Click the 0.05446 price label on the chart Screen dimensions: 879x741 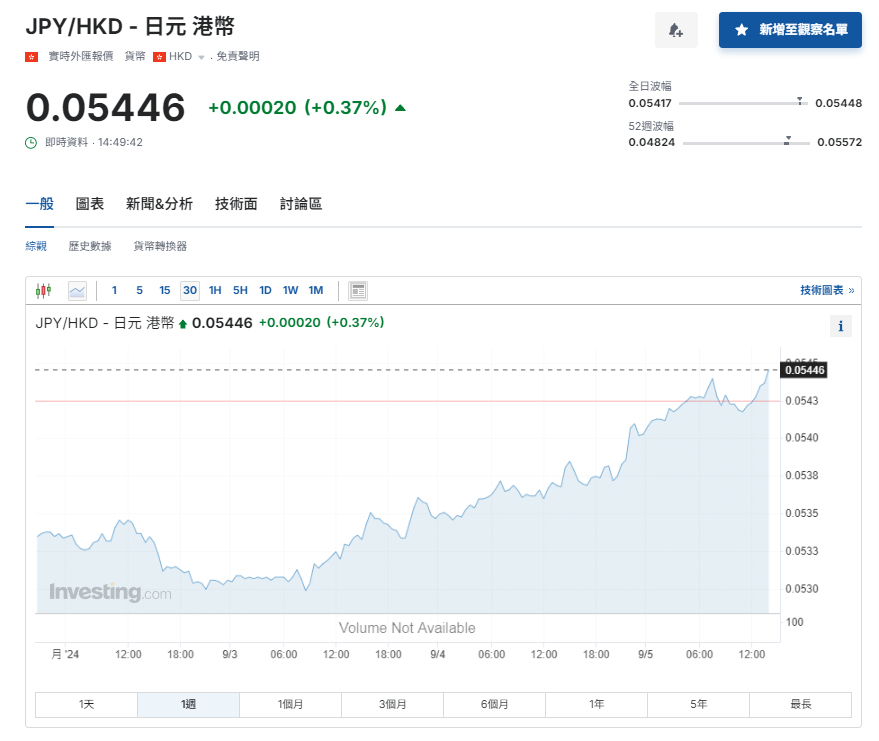click(x=803, y=370)
